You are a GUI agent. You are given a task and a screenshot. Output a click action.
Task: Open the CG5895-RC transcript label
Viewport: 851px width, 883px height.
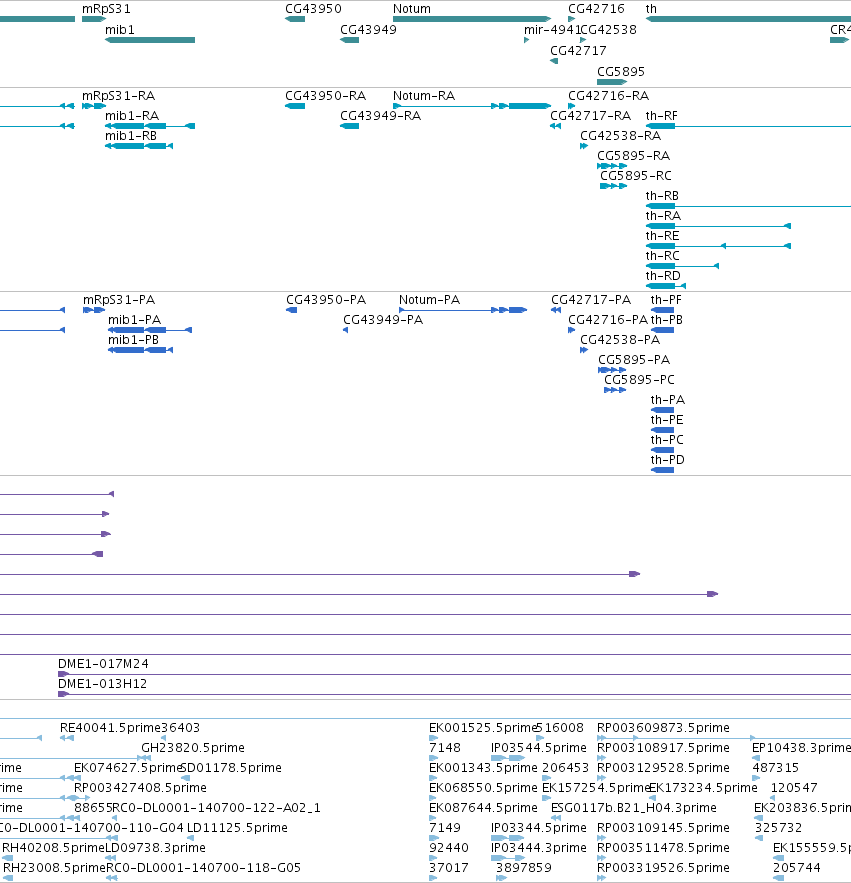[635, 176]
